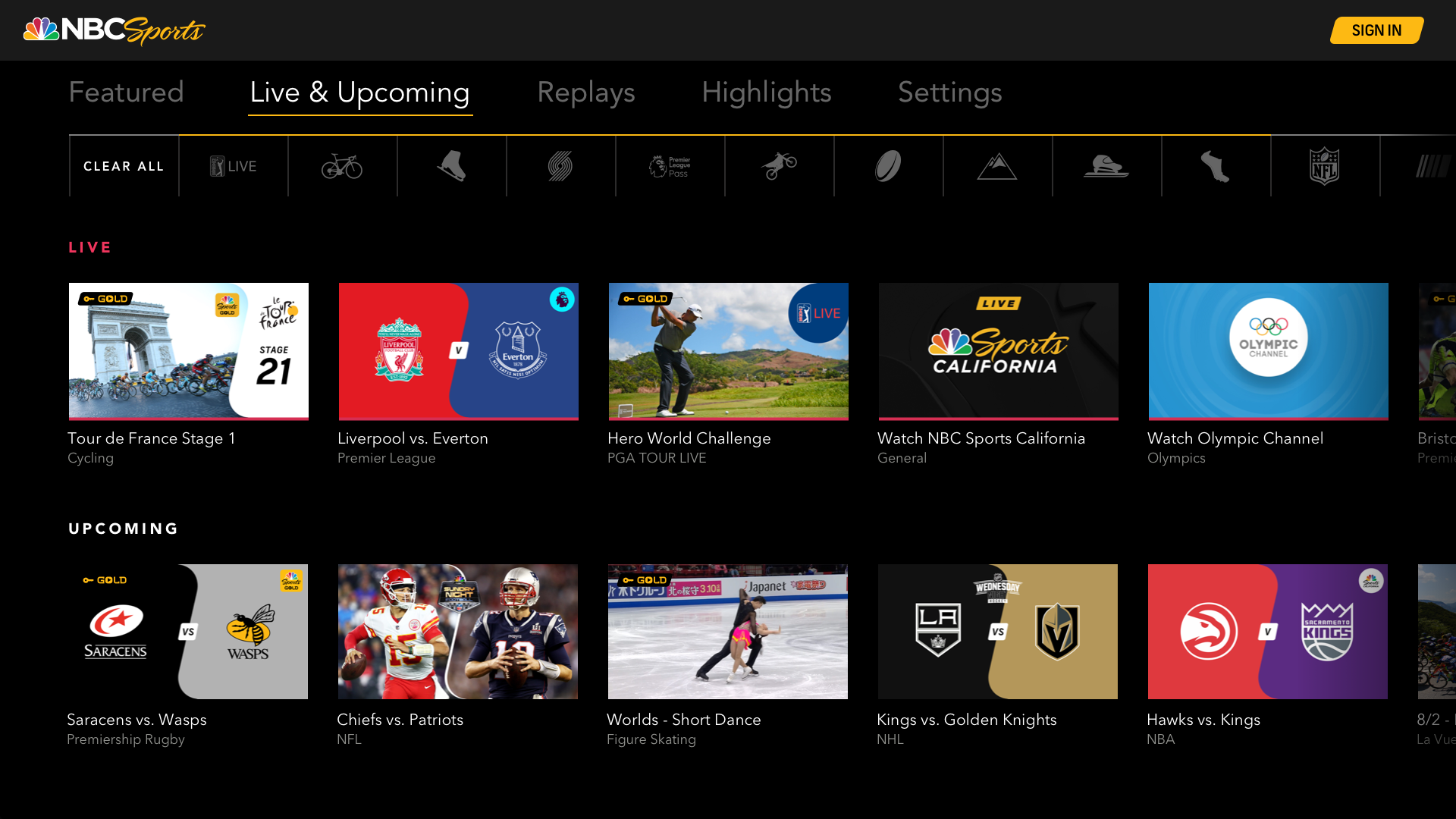Click the PGA TOUR LIVE icon

pos(232,167)
